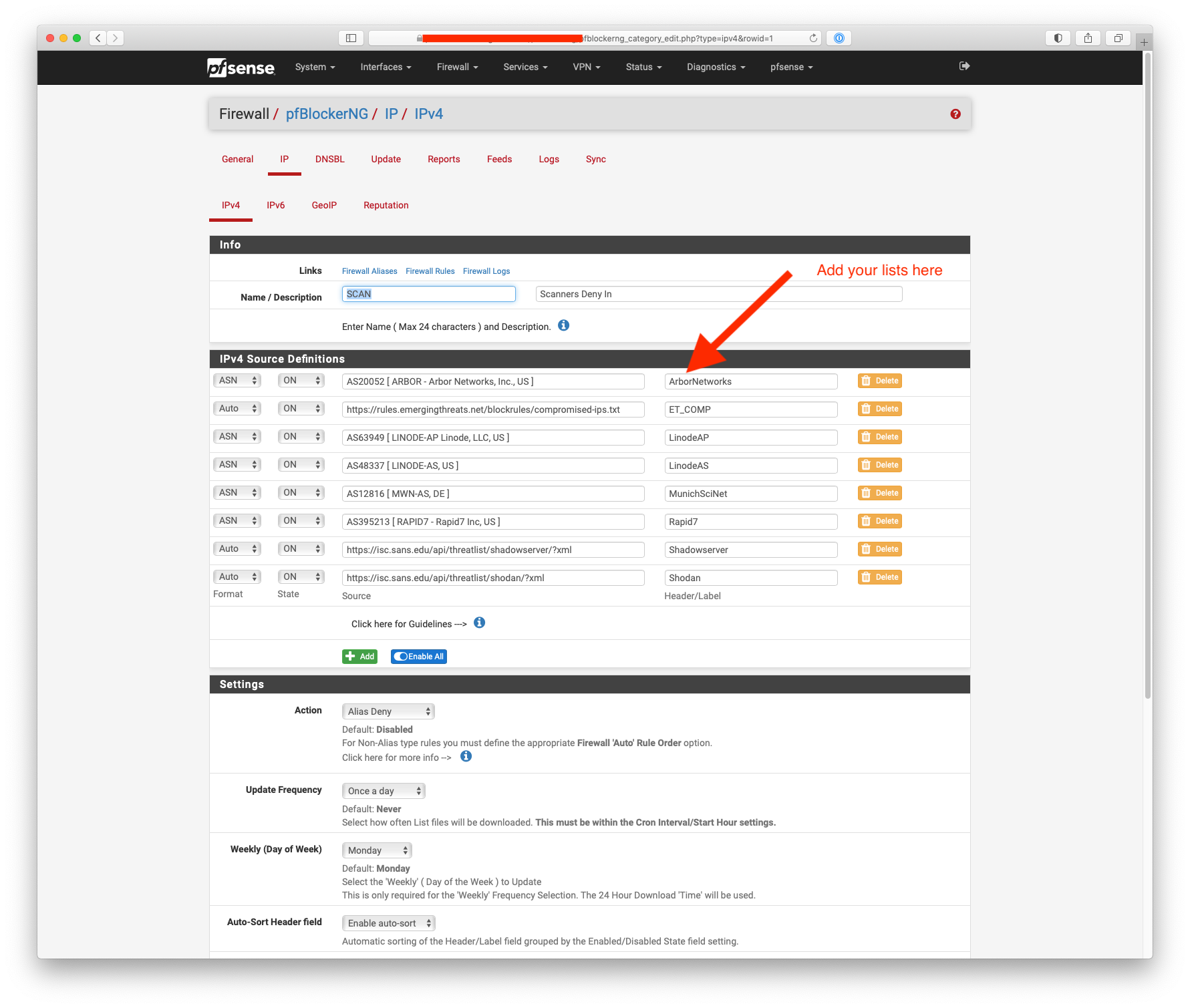Switch to the Feeds tab
The image size is (1190, 1008).
pyautogui.click(x=499, y=160)
